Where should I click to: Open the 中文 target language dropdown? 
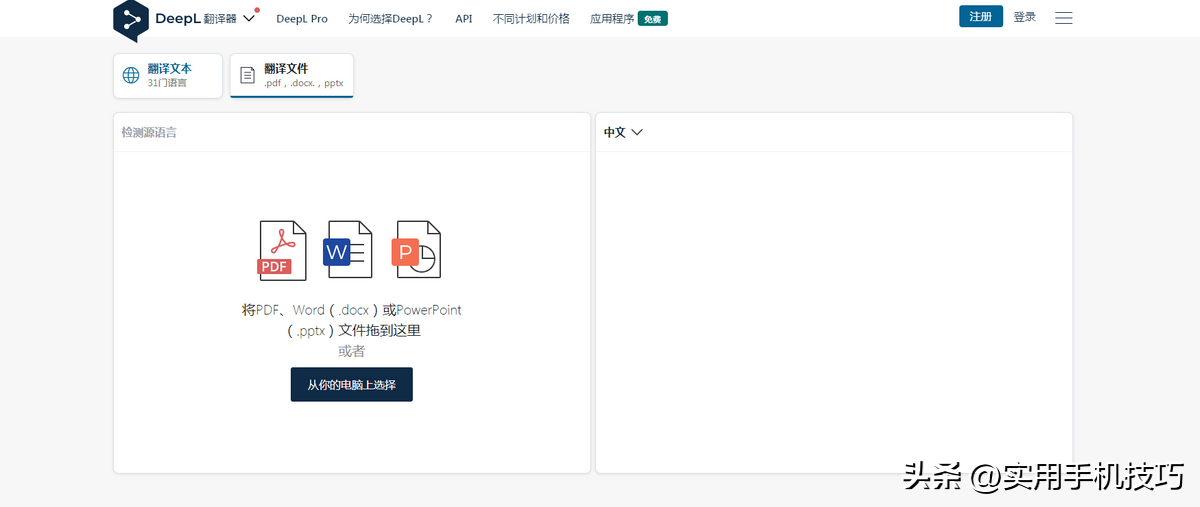click(x=622, y=132)
